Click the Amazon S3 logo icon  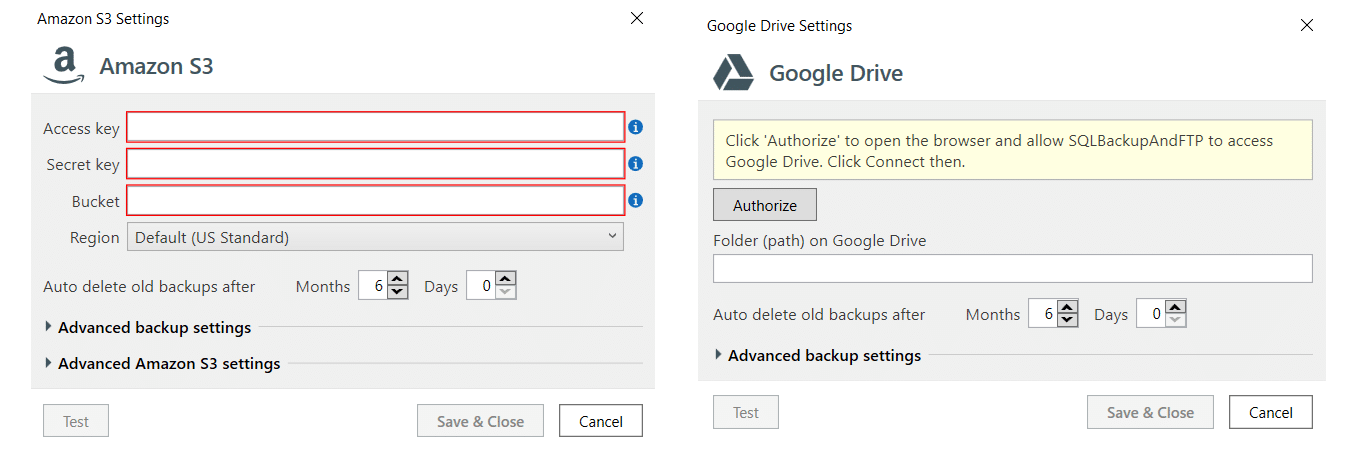(x=64, y=66)
